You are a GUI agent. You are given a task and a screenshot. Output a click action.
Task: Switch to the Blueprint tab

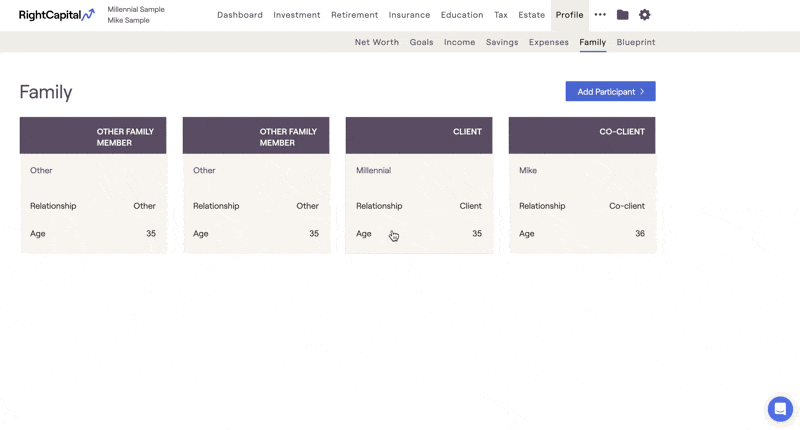tap(636, 42)
